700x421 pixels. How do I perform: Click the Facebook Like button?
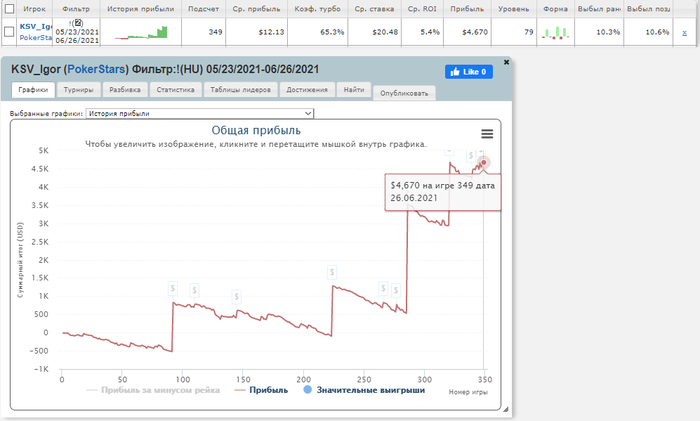(469, 71)
